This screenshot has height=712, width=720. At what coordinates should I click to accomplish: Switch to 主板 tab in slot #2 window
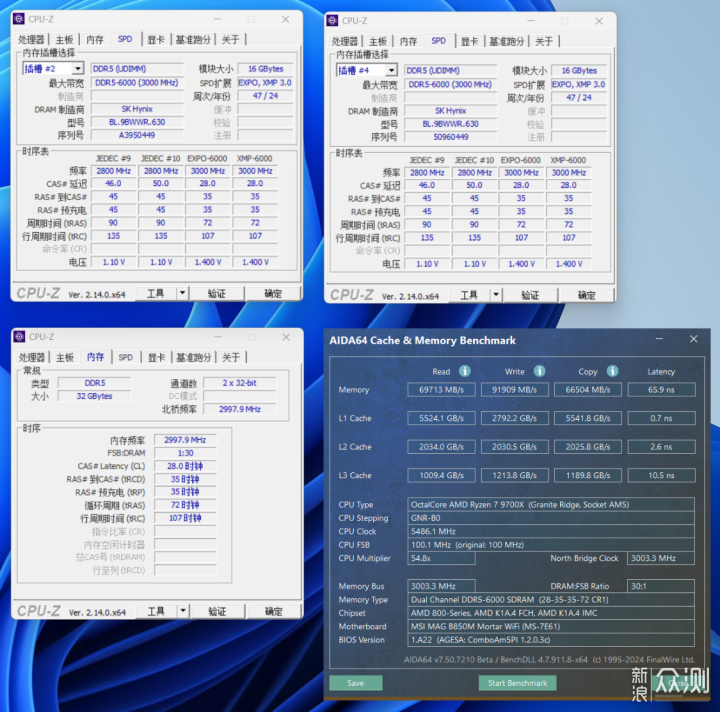64,40
